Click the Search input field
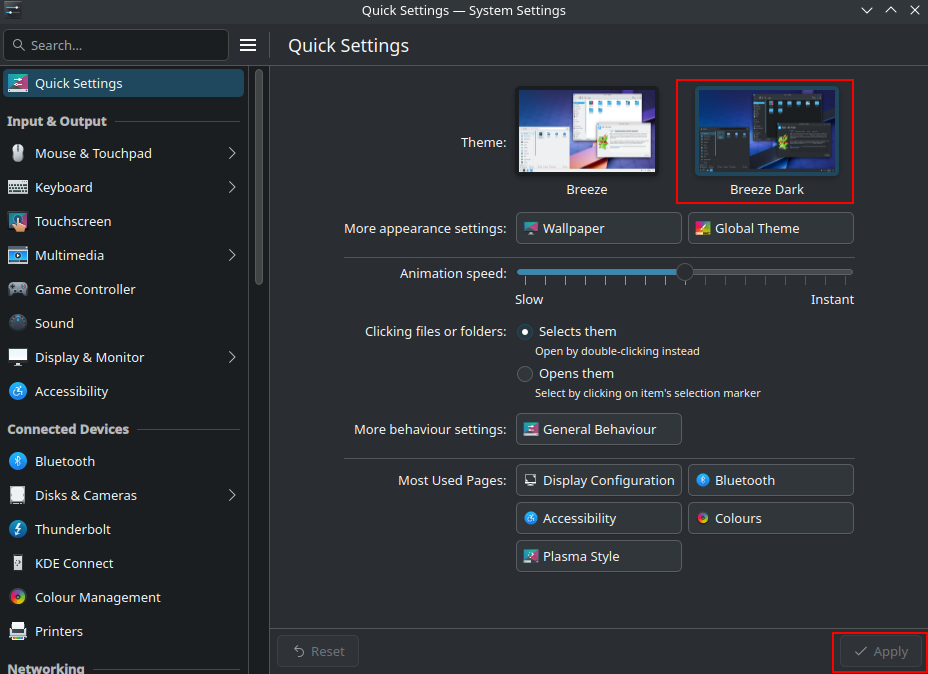The height and width of the screenshot is (674, 928). coord(116,45)
